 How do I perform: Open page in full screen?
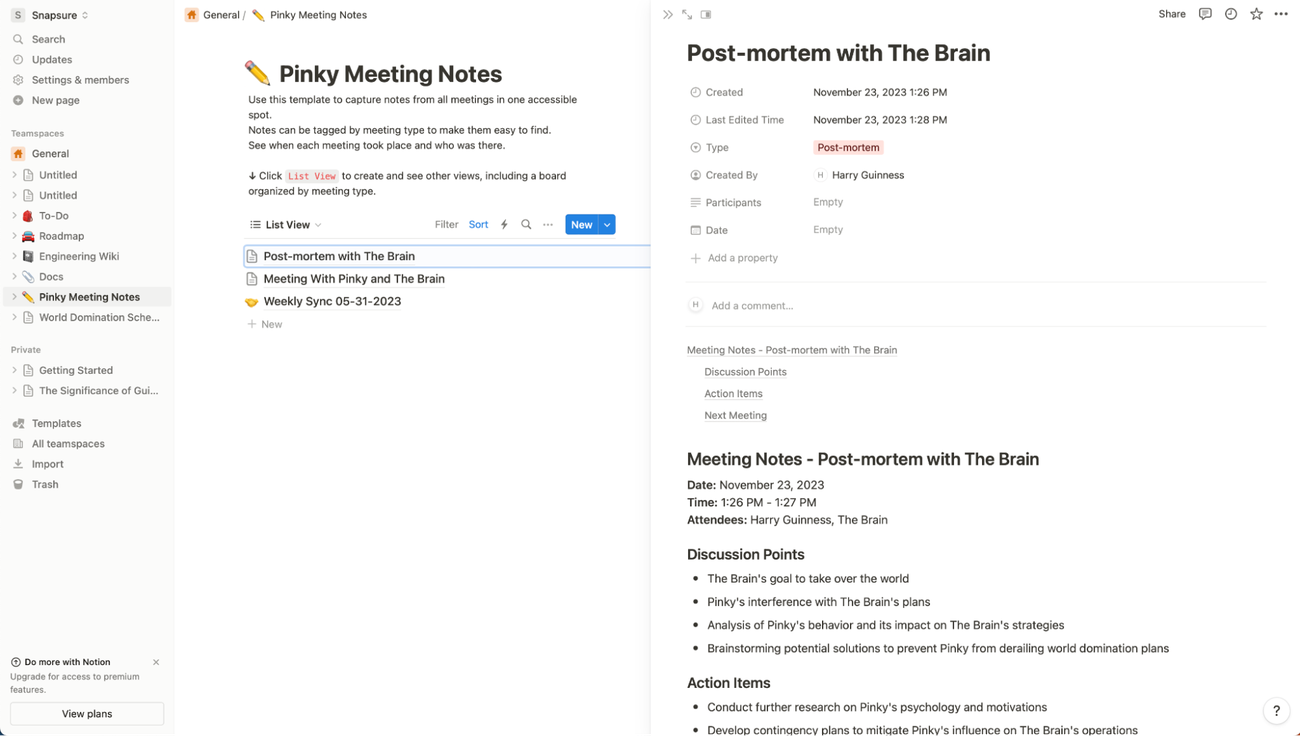tap(687, 15)
